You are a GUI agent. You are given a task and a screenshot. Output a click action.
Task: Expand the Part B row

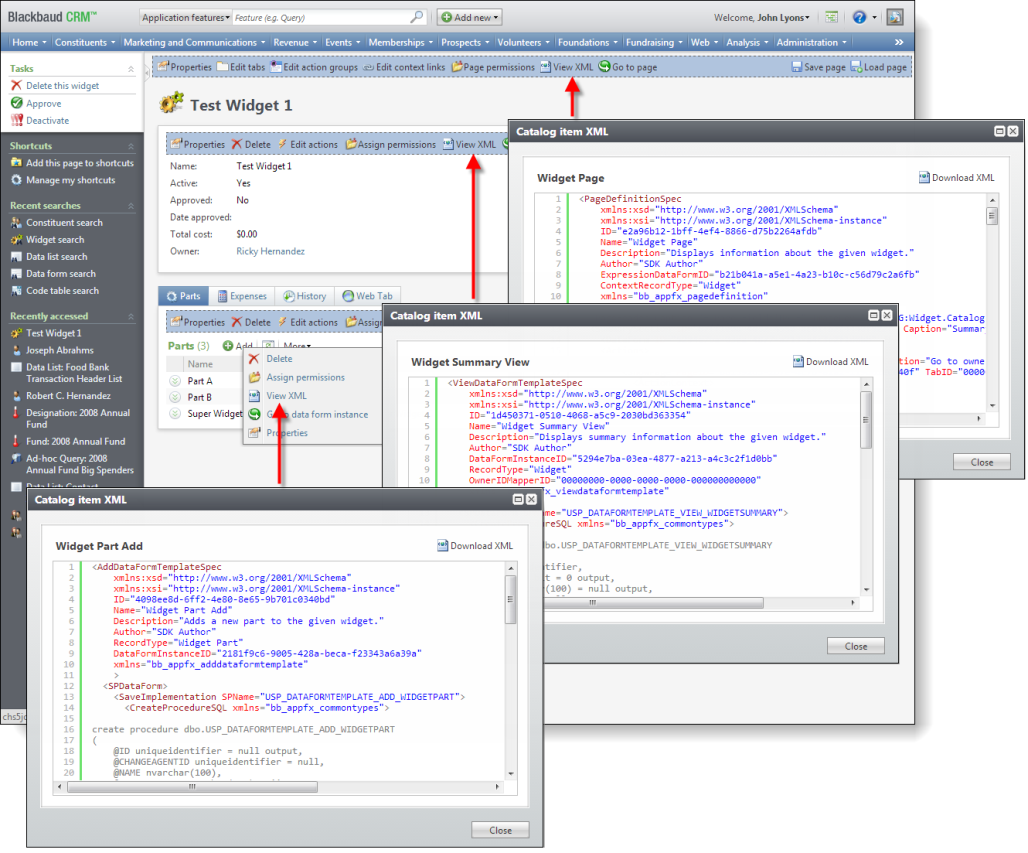coord(175,397)
